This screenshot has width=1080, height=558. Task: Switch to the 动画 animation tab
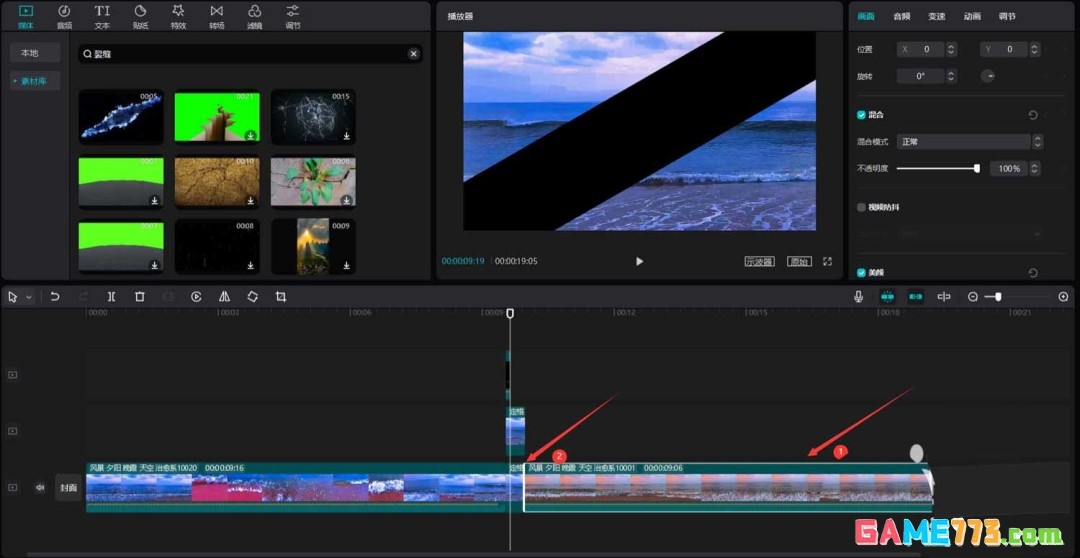971,16
